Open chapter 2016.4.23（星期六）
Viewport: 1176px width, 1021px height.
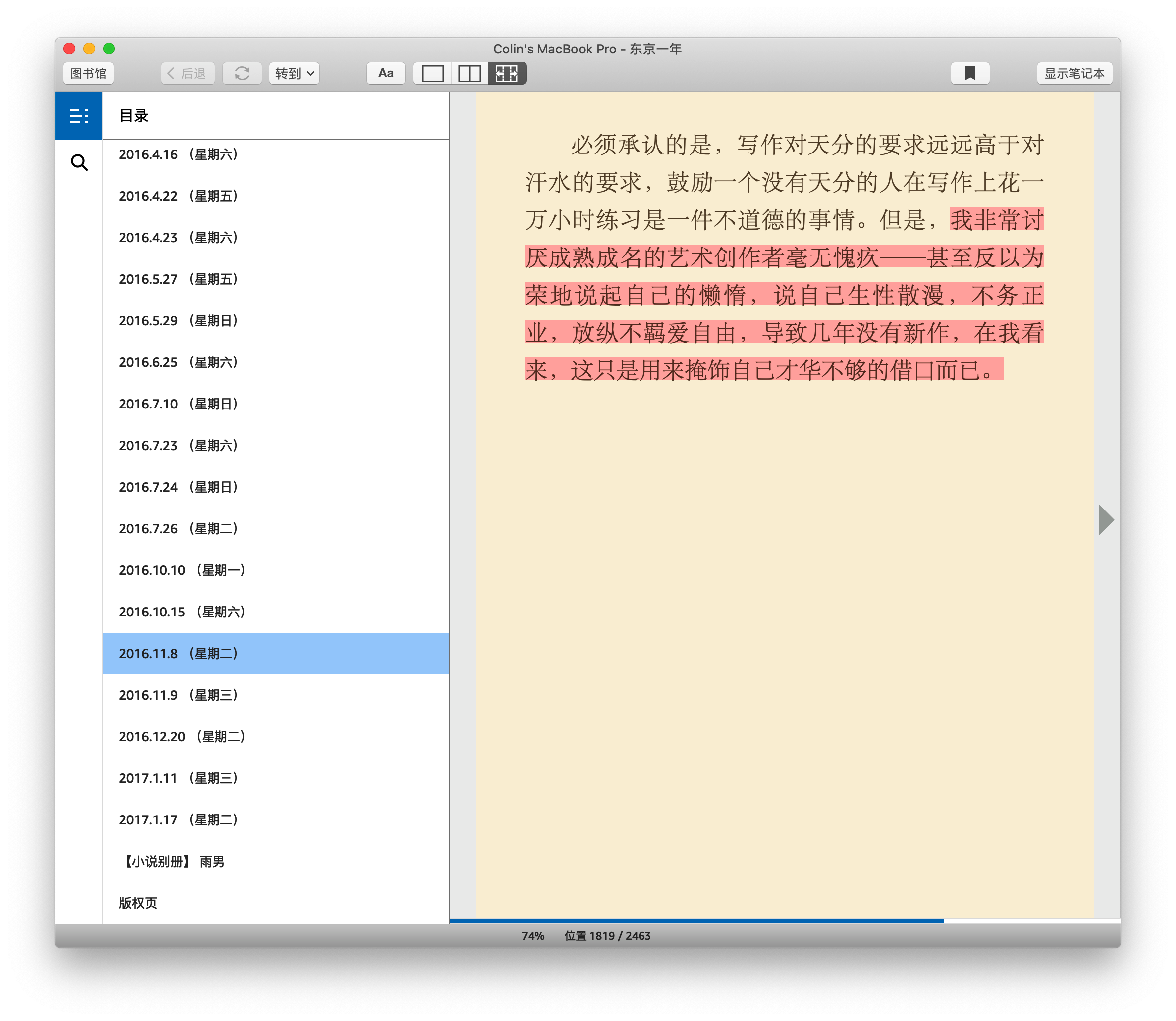276,238
